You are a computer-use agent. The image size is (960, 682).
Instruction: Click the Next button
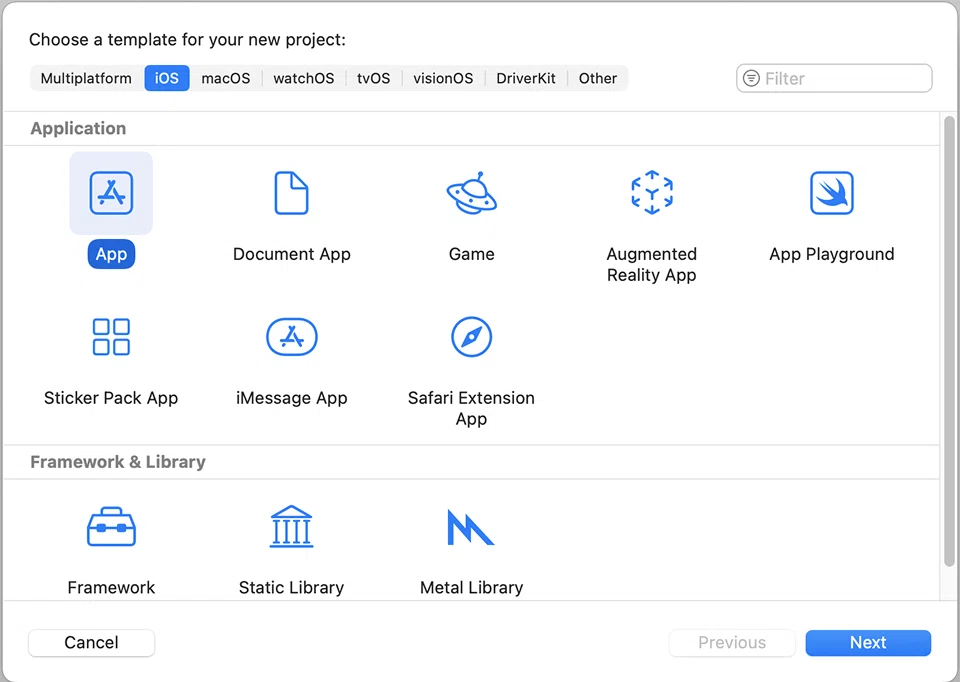[868, 643]
